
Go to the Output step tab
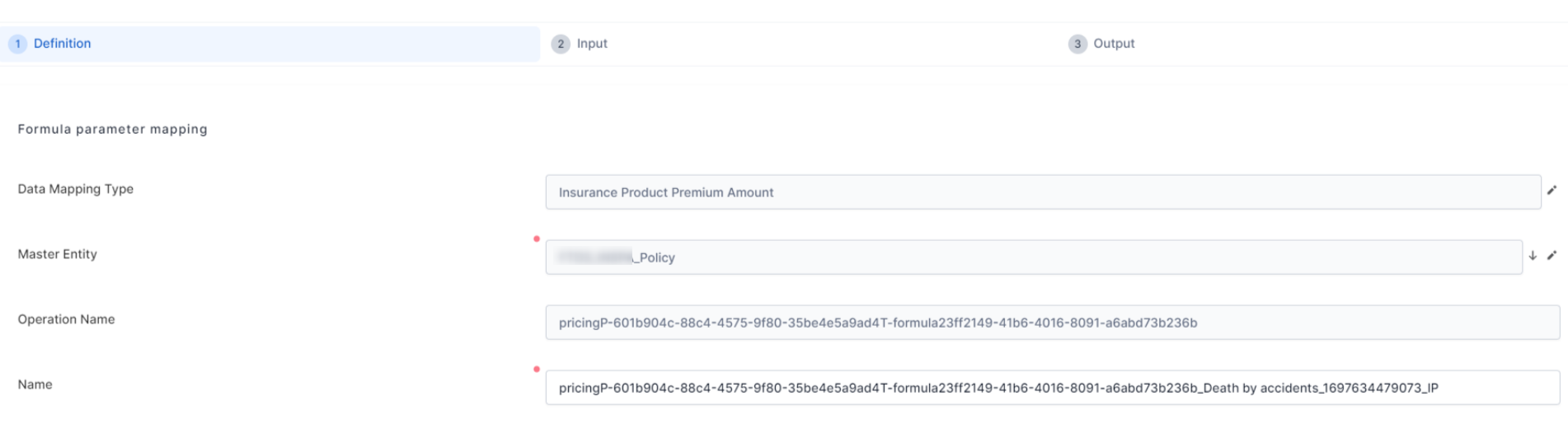coord(1114,44)
